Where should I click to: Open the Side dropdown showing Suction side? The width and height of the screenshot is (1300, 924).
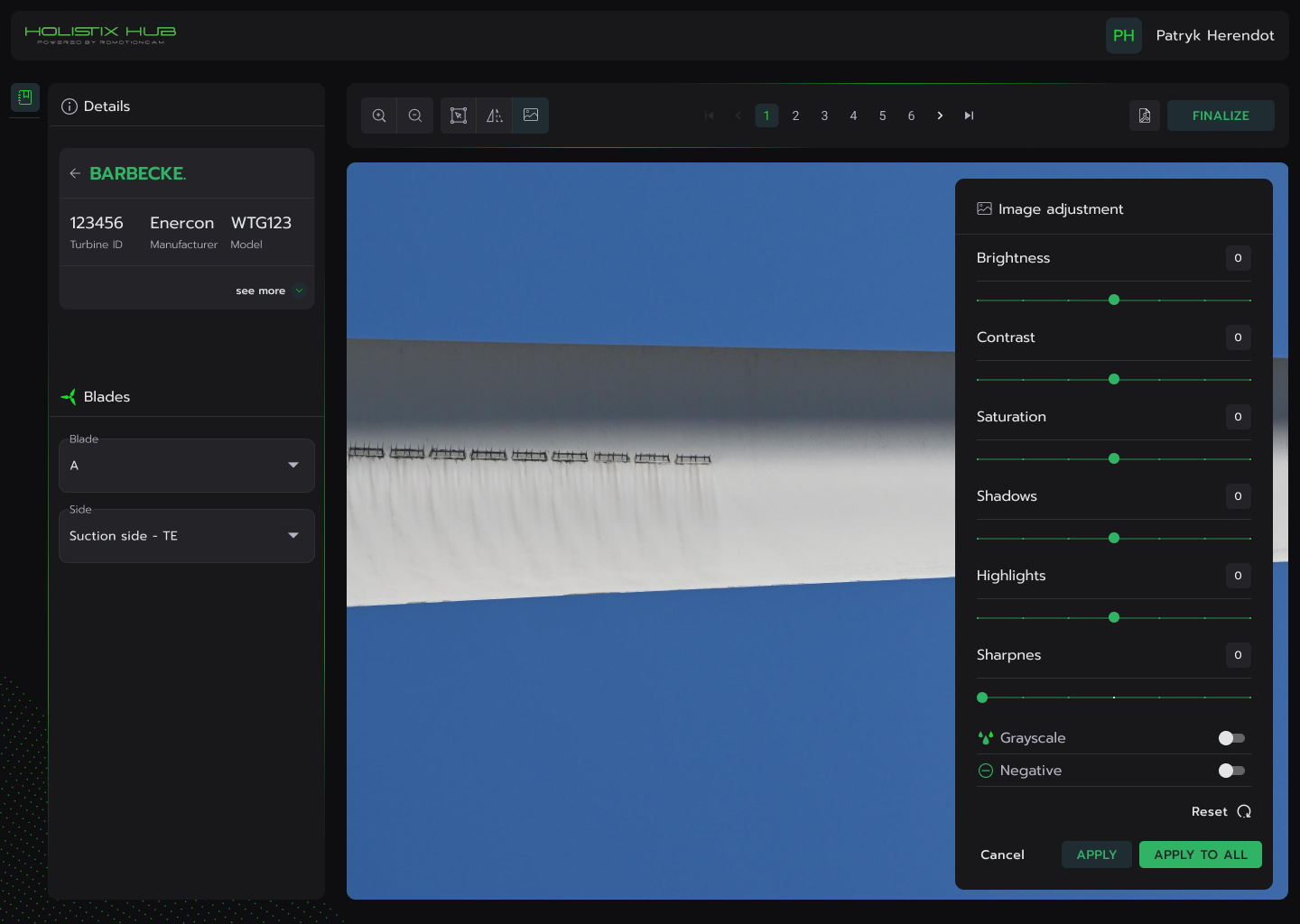coord(187,536)
